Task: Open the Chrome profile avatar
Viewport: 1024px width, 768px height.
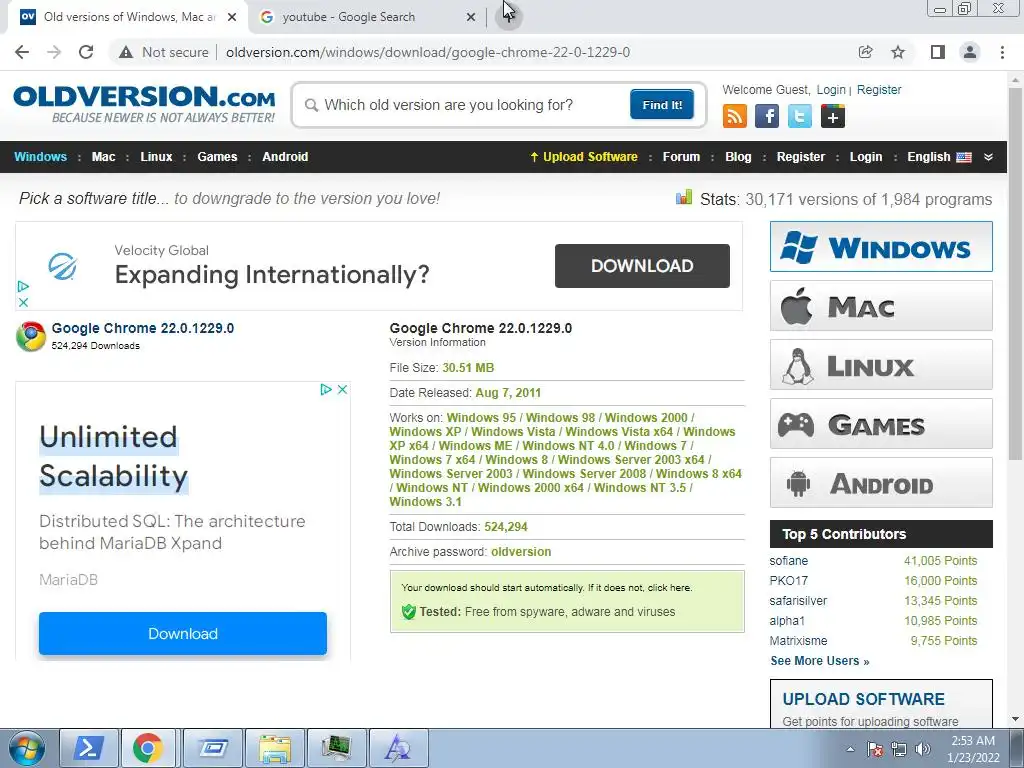Action: (x=970, y=52)
